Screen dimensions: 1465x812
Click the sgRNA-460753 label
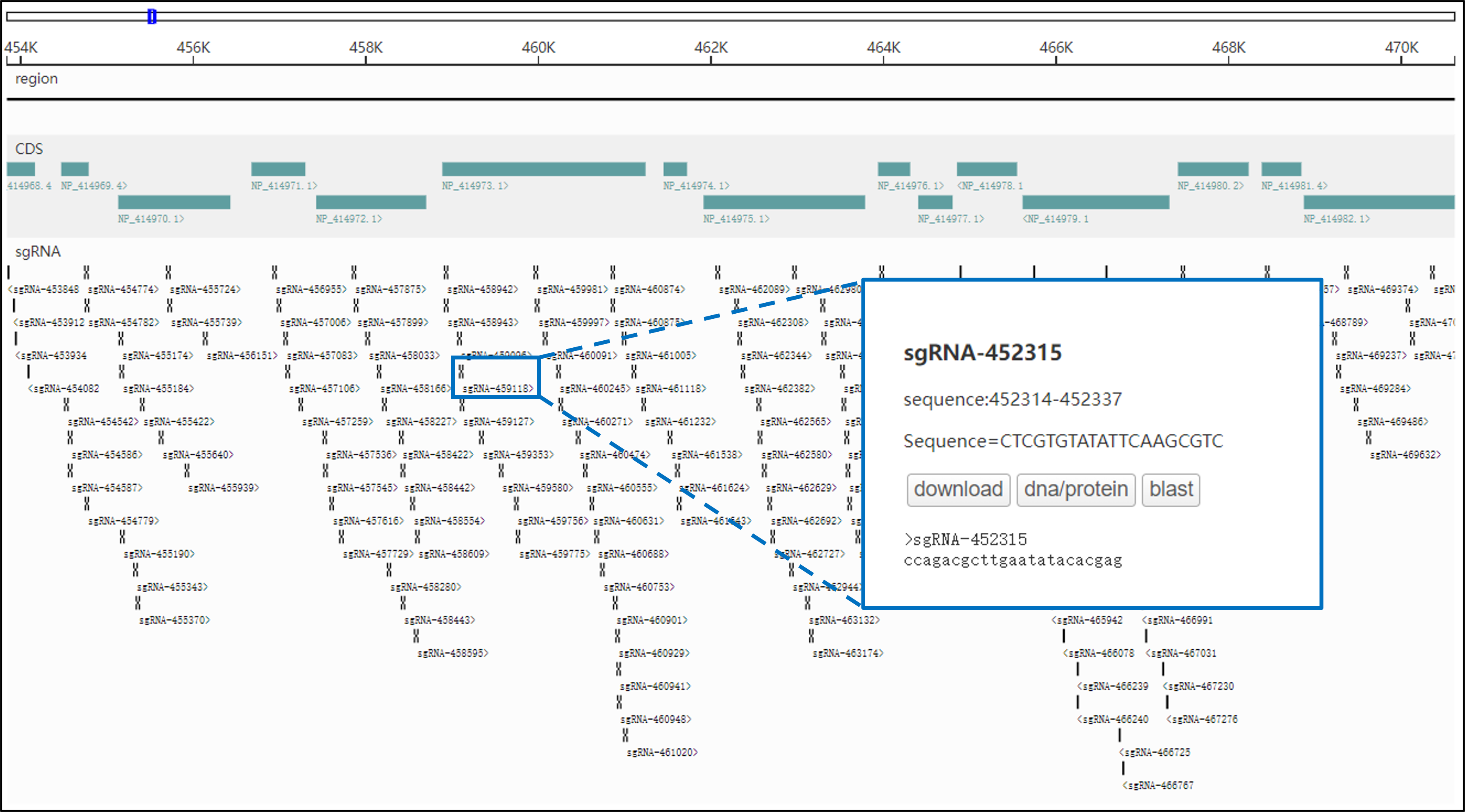pyautogui.click(x=639, y=587)
